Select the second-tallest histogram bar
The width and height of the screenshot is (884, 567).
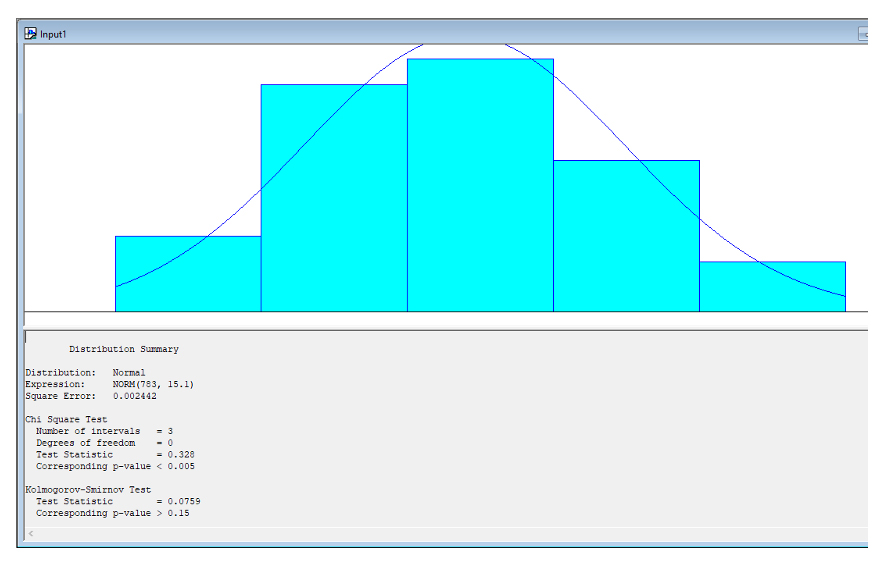tap(334, 198)
